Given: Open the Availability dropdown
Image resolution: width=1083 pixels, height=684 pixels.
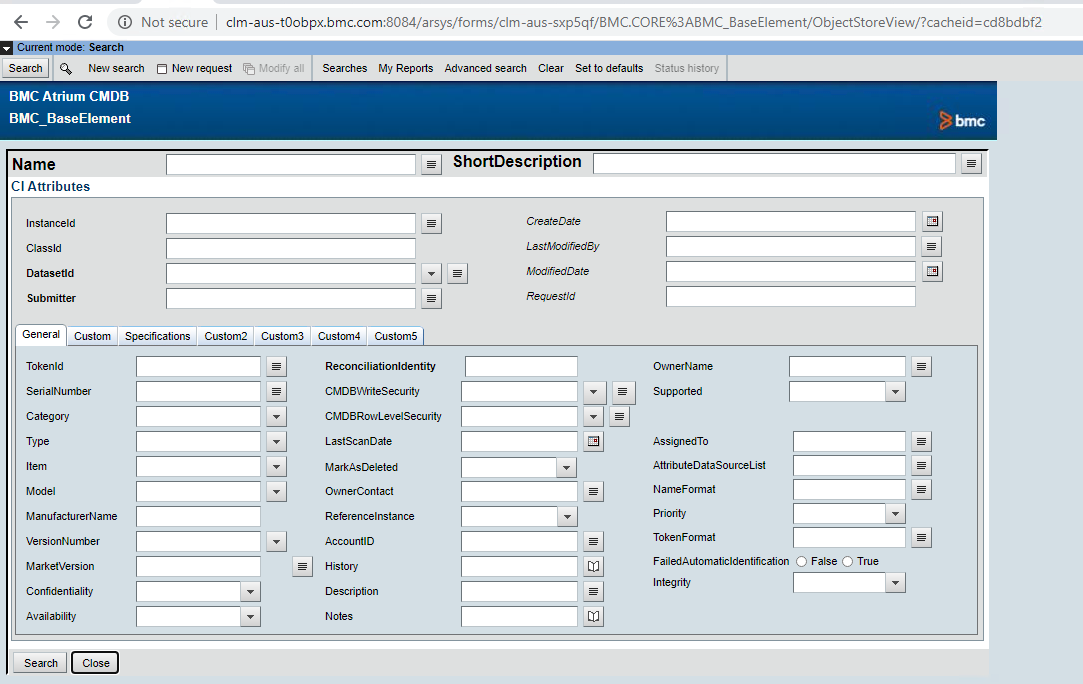Looking at the screenshot, I should pyautogui.click(x=250, y=616).
